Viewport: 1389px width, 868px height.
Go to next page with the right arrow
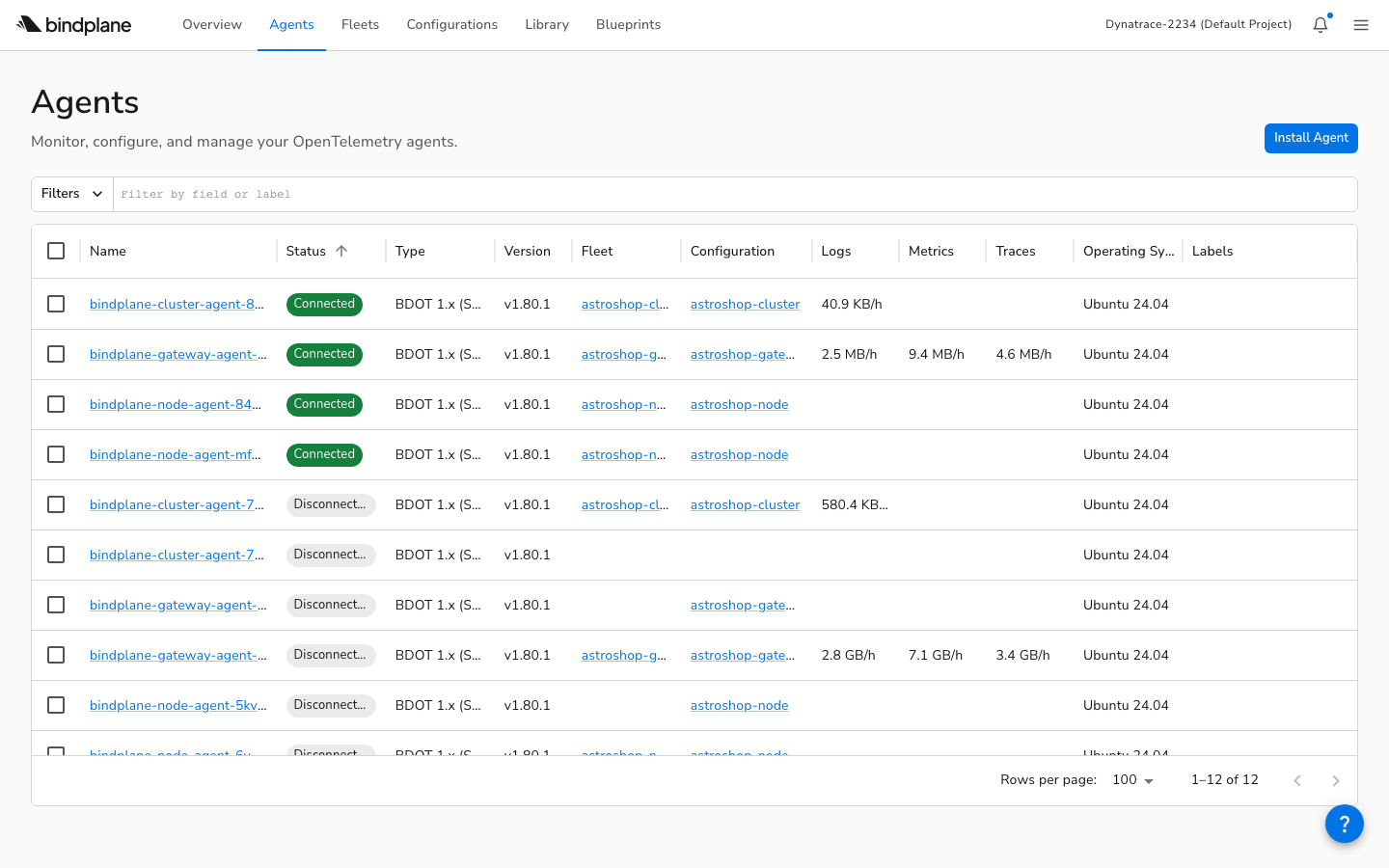coord(1336,780)
